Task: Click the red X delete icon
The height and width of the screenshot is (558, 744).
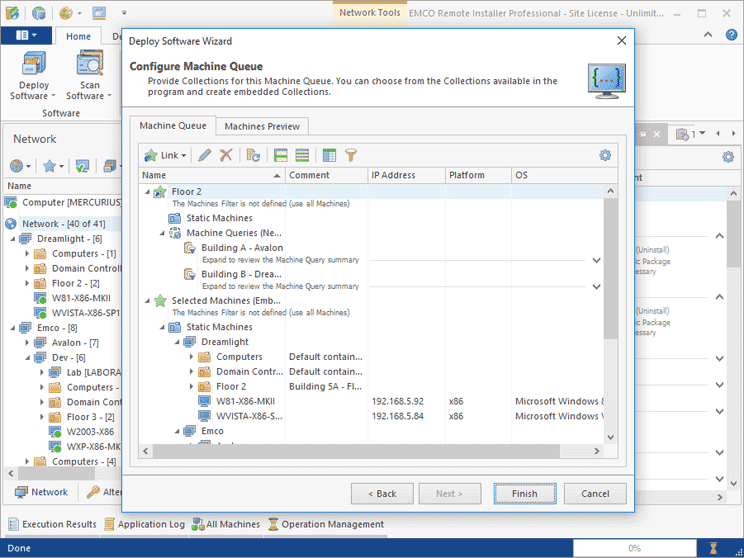Action: 226,155
